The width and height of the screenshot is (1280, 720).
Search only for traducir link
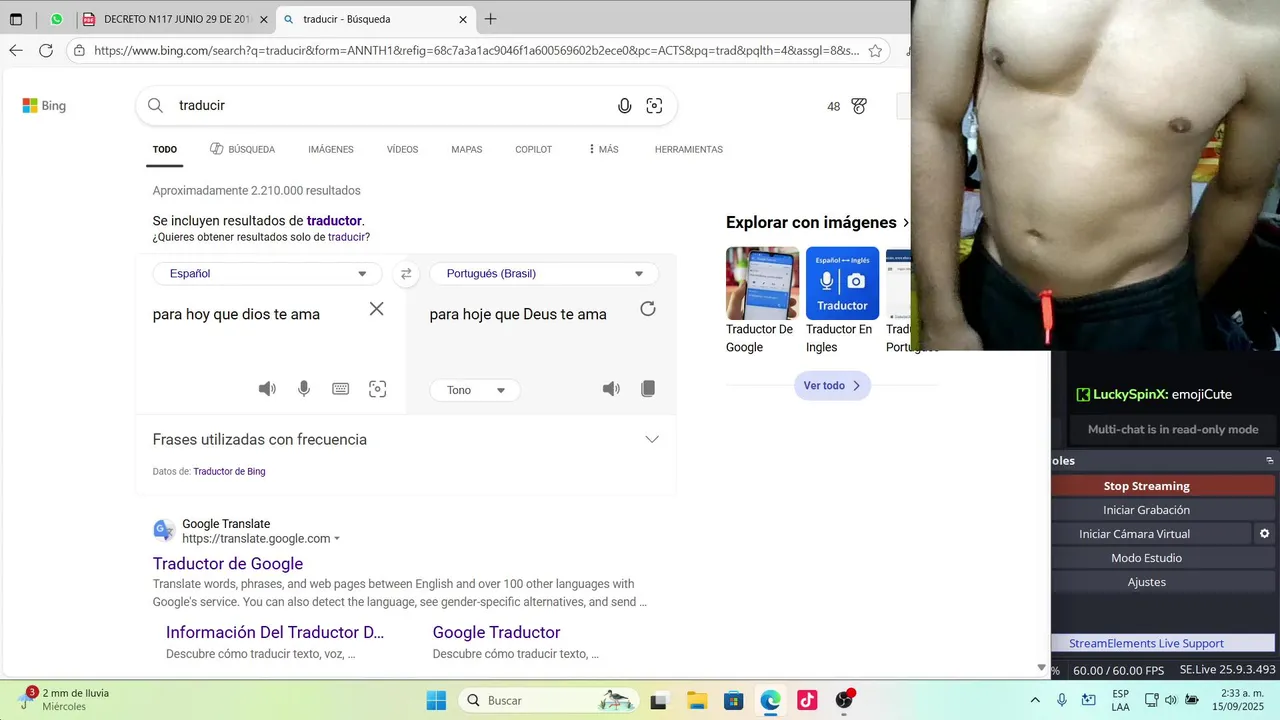click(x=349, y=237)
